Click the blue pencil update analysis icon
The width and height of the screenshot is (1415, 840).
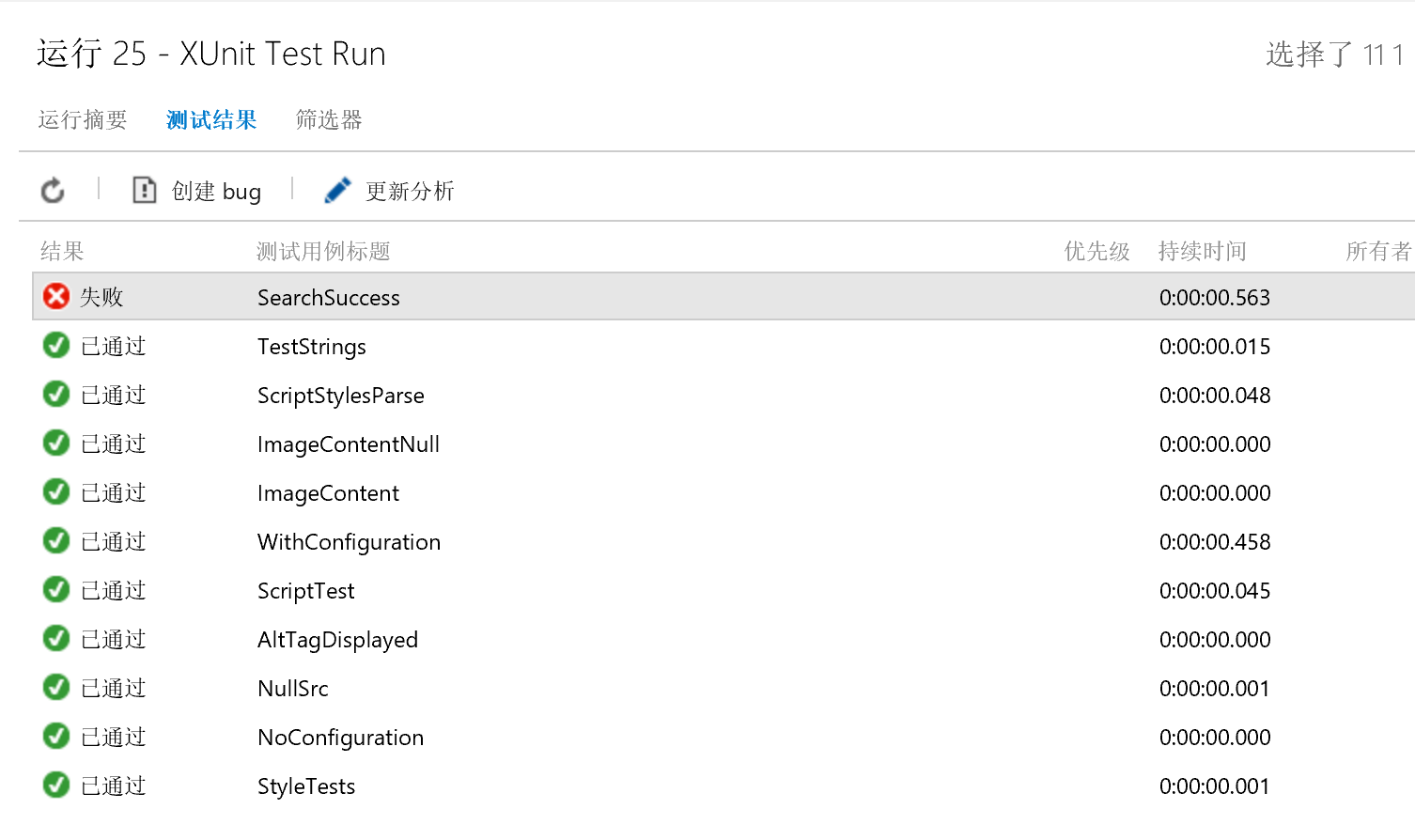[x=337, y=191]
